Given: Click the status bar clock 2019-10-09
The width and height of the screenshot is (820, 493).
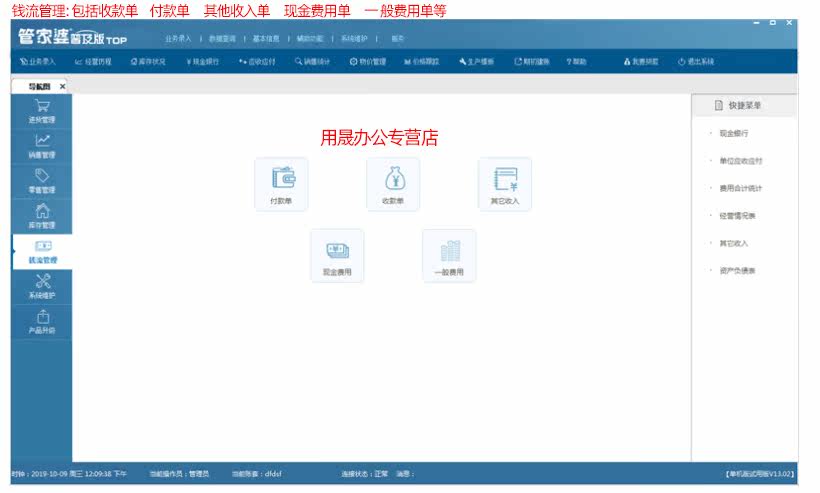Looking at the screenshot, I should 69,474.
